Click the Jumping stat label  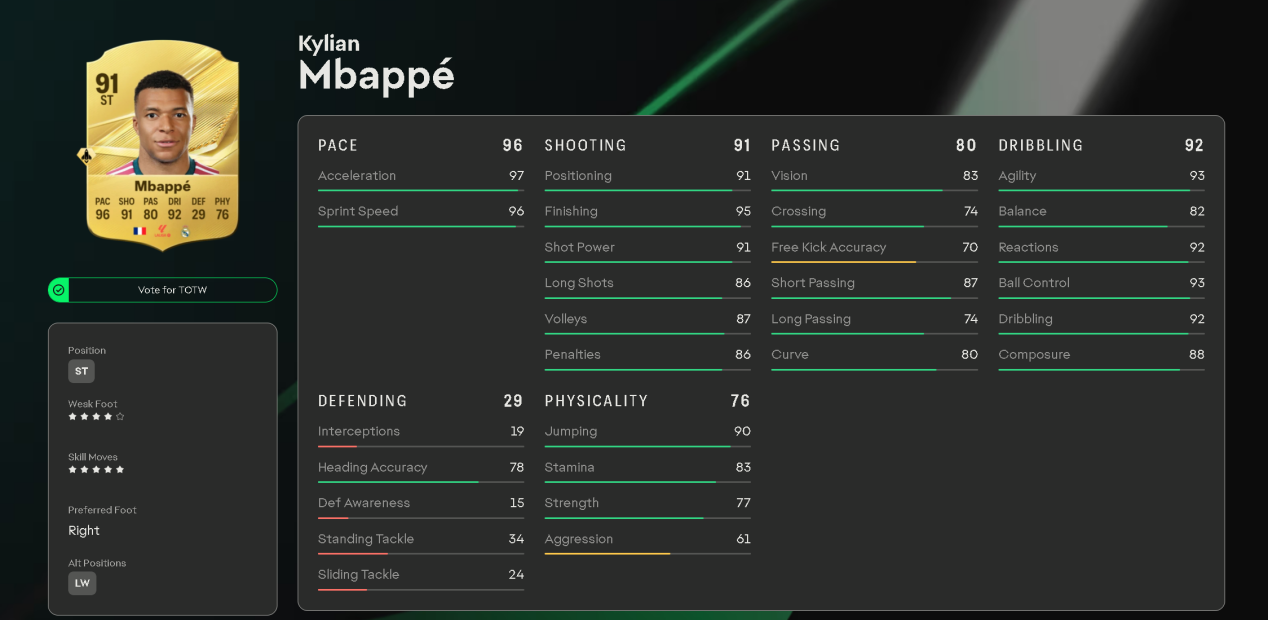point(571,432)
